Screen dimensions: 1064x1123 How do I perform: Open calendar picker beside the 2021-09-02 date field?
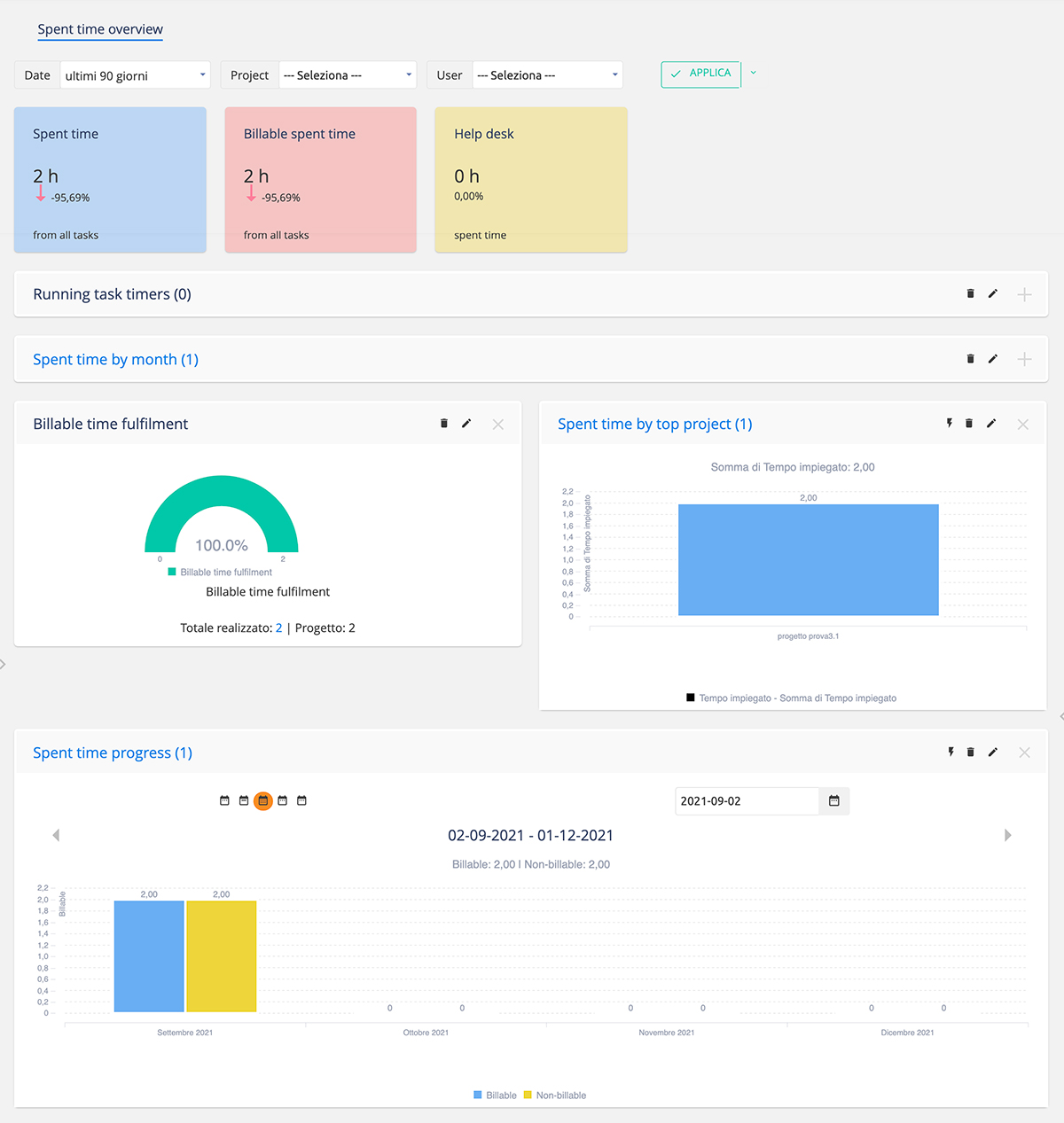click(833, 801)
